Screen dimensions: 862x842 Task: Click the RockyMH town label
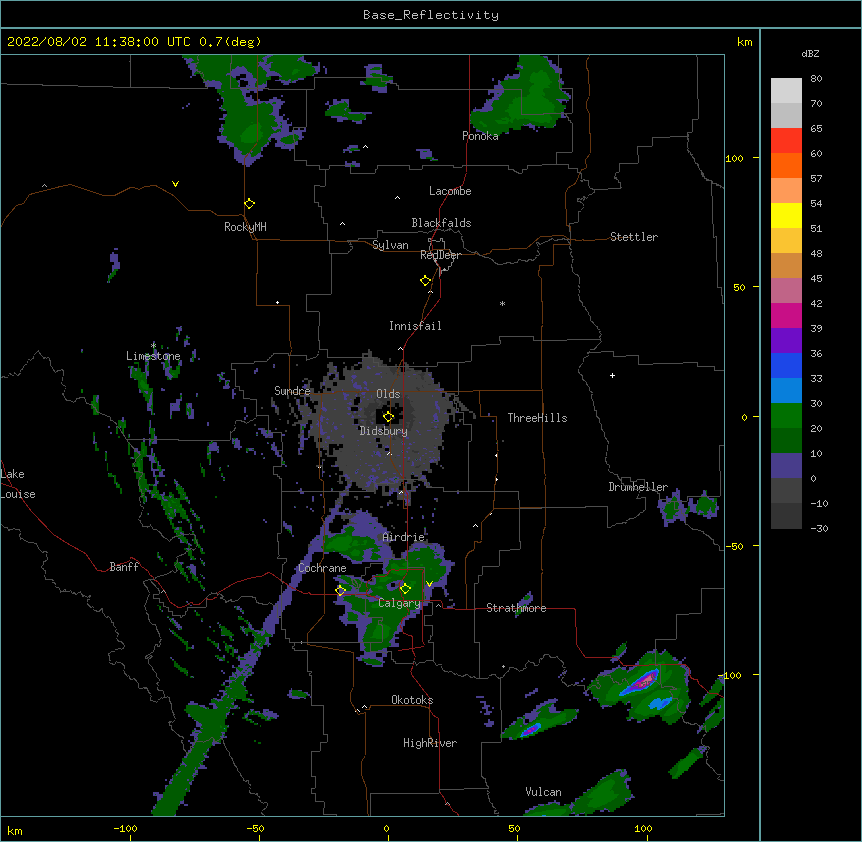245,227
